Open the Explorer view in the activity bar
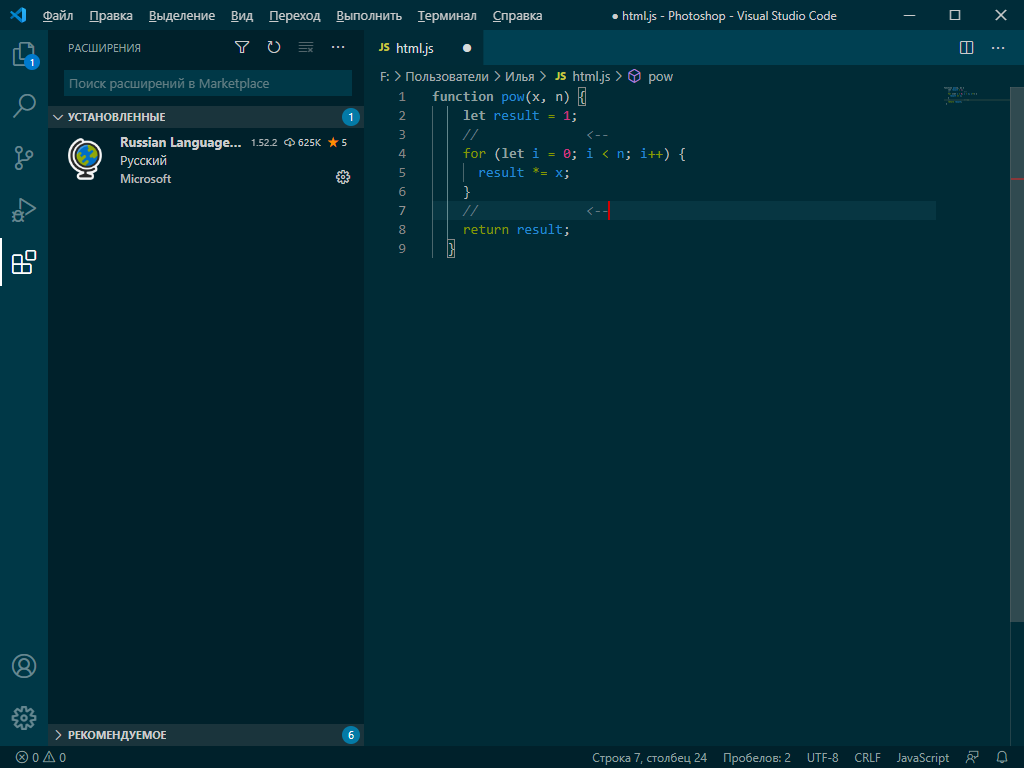This screenshot has width=1024, height=768. tap(24, 56)
